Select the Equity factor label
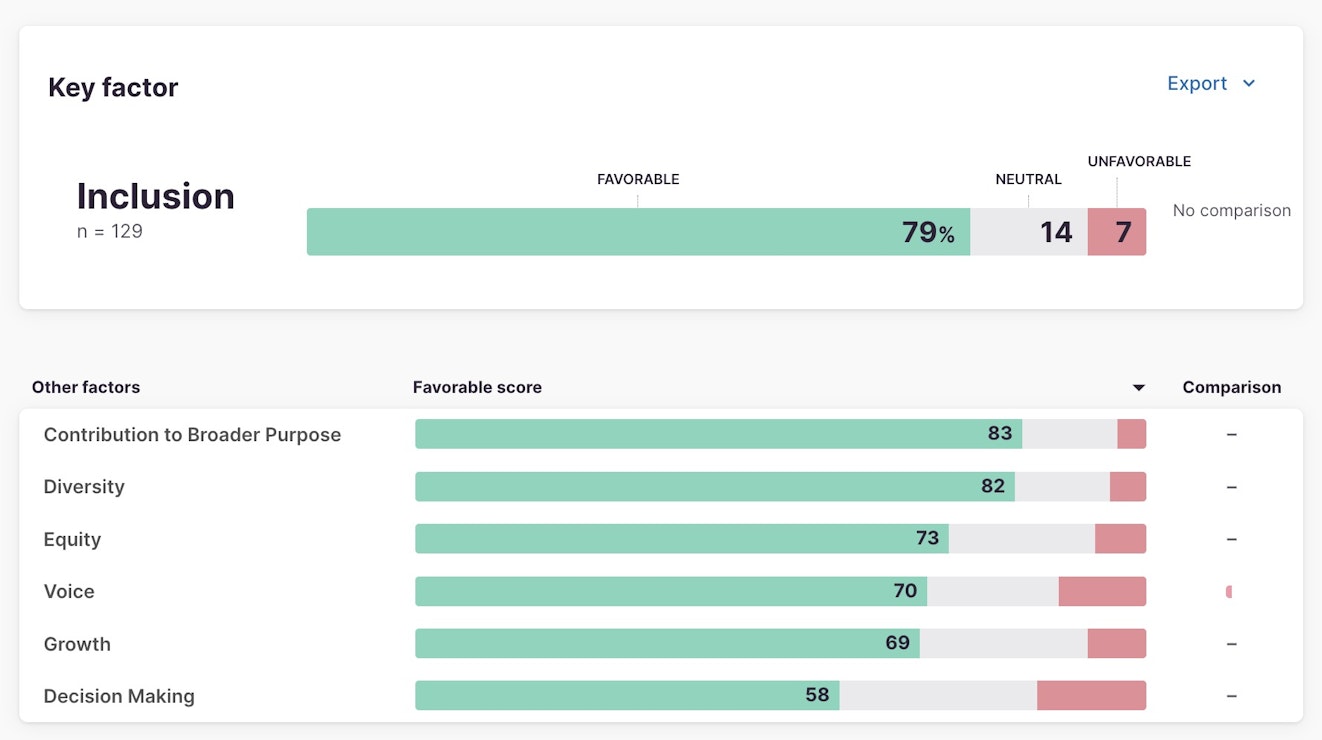 [72, 539]
